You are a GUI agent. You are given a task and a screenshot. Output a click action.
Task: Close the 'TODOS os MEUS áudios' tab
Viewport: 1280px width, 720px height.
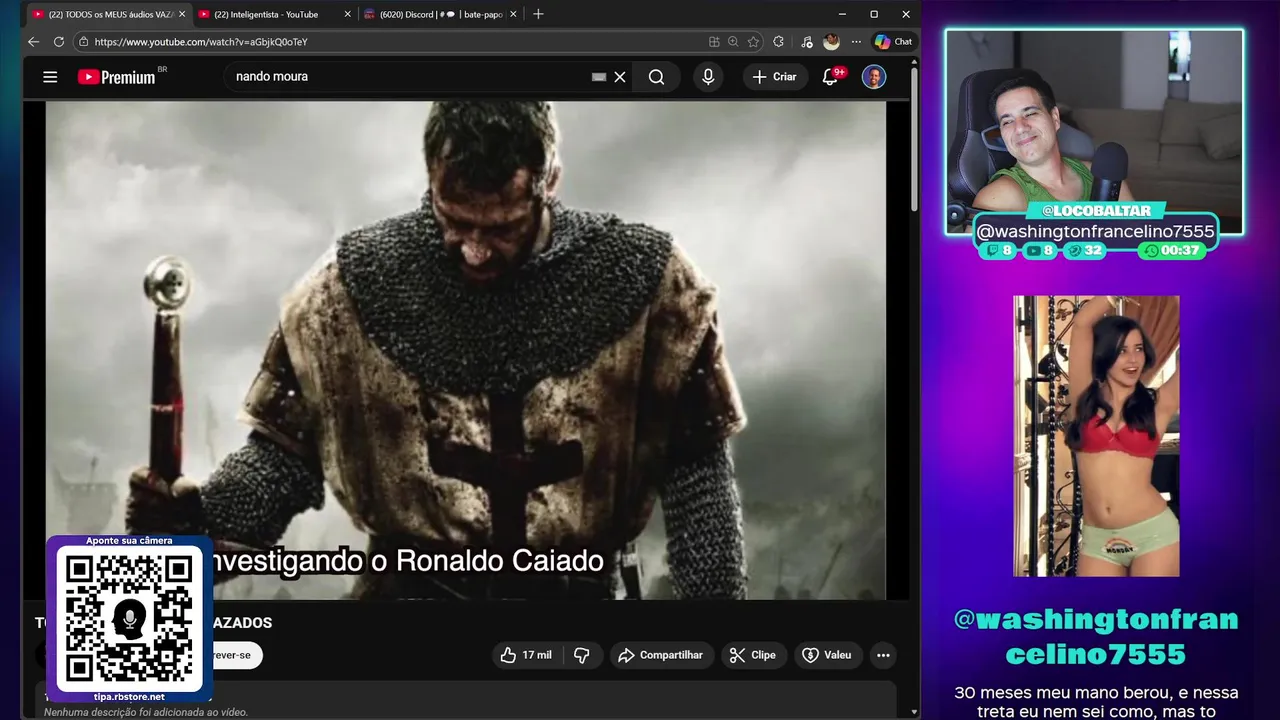click(x=182, y=14)
